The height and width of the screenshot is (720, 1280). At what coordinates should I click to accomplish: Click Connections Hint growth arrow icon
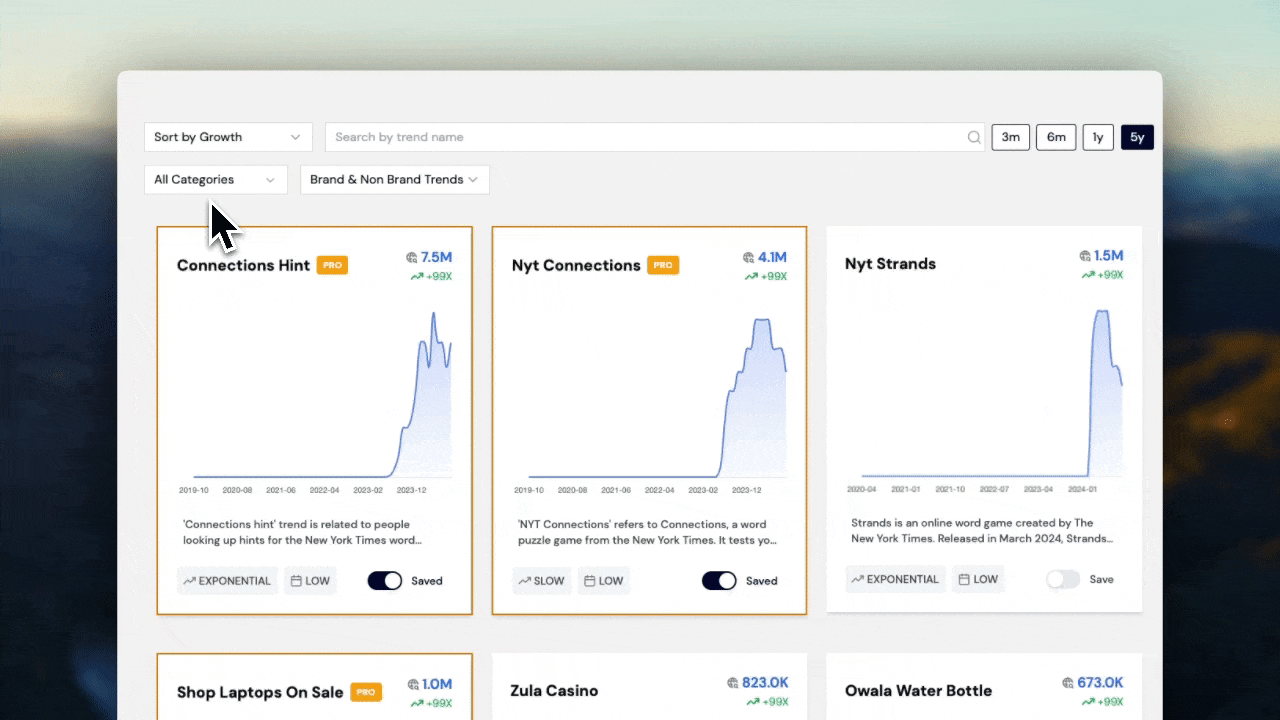click(x=417, y=277)
